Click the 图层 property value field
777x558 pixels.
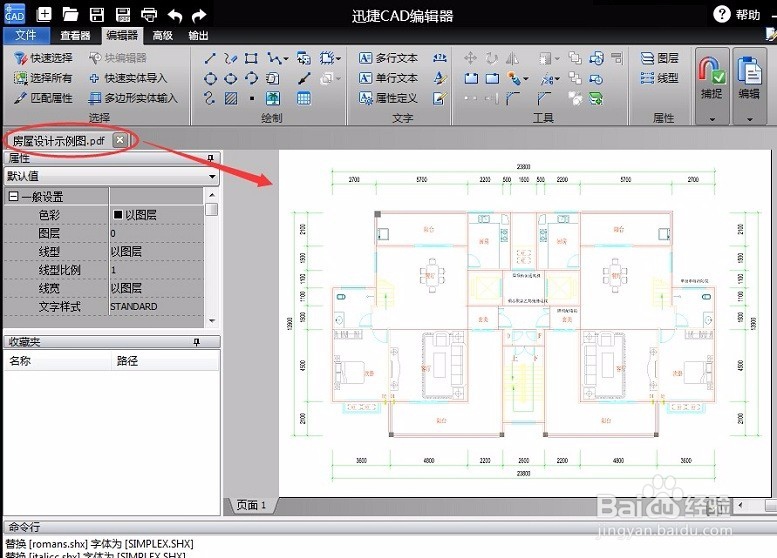[156, 233]
